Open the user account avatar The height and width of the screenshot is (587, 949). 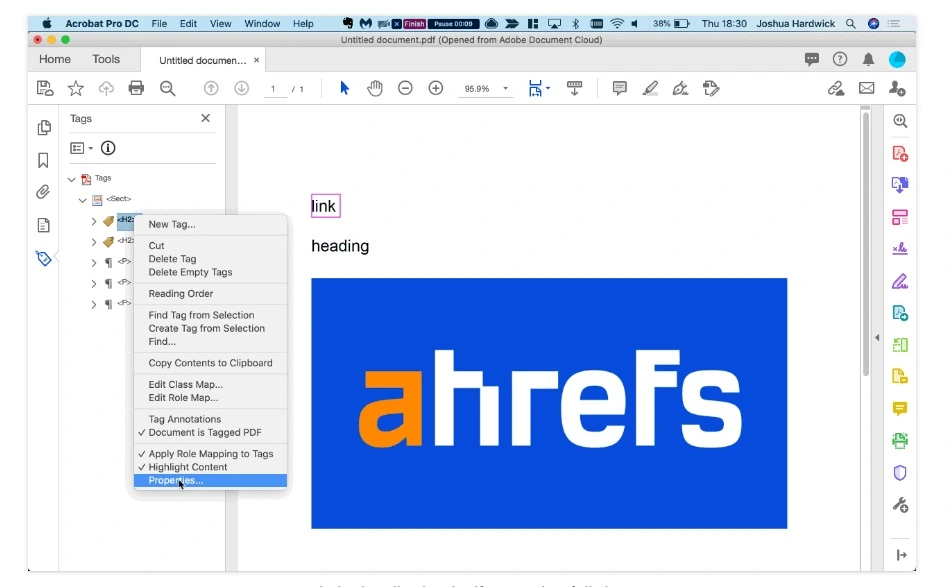[897, 59]
